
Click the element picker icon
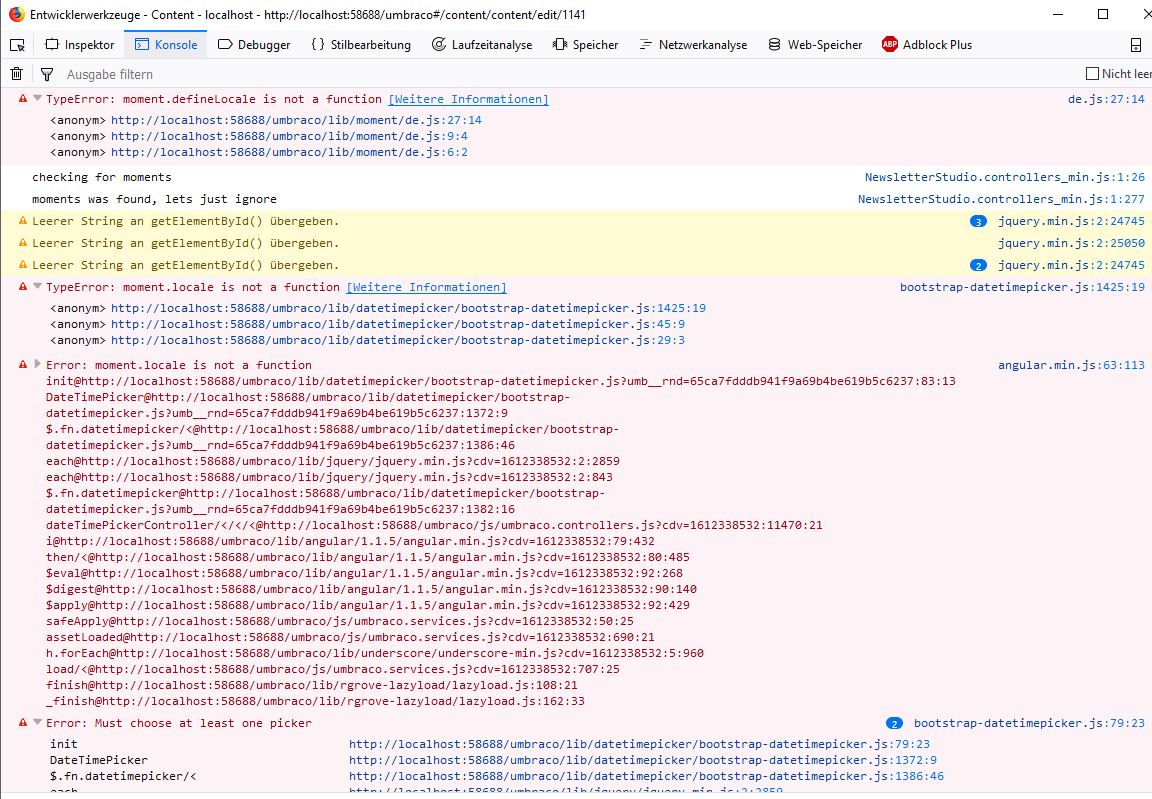pyautogui.click(x=17, y=45)
